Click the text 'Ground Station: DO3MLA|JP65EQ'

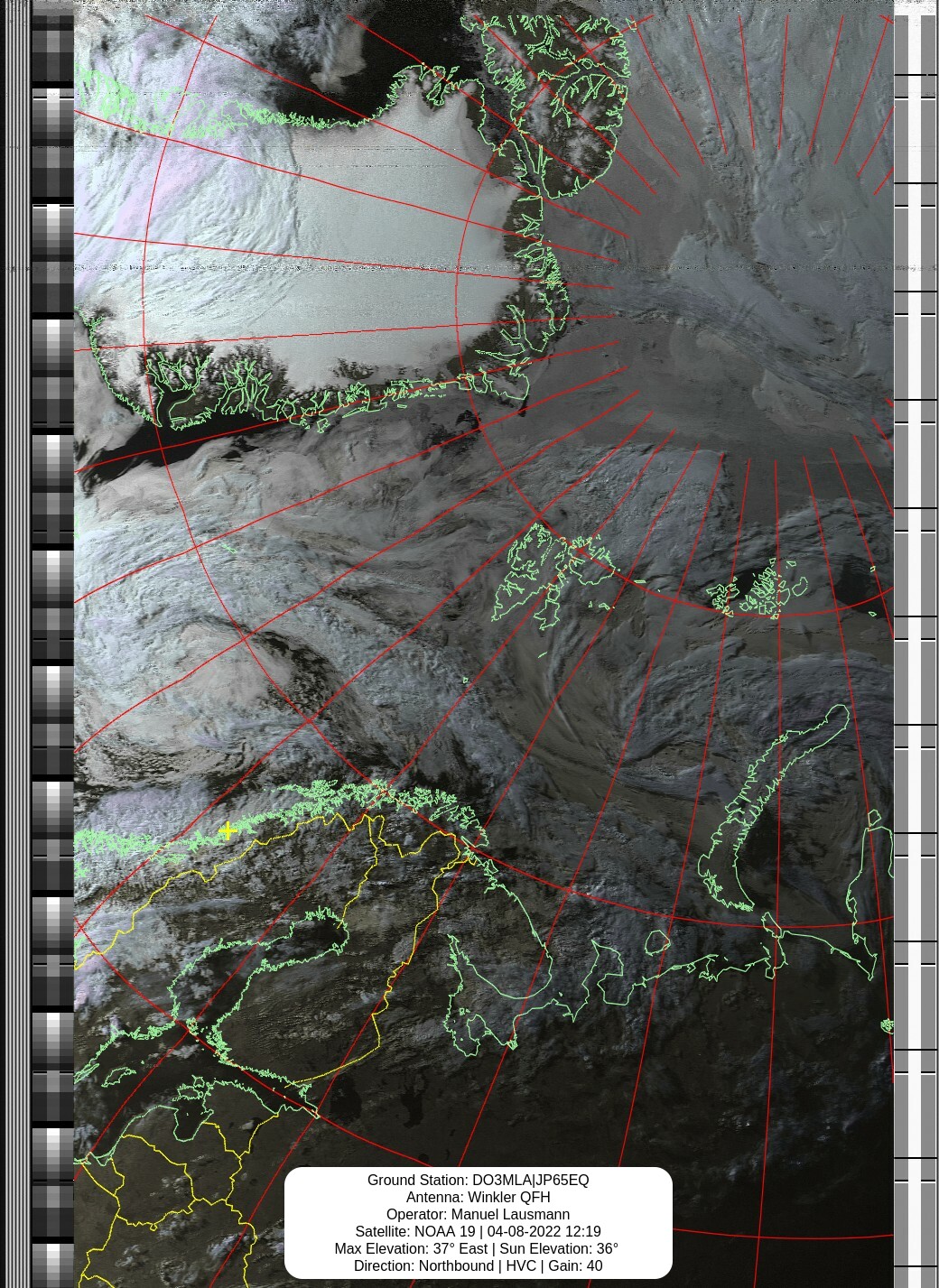point(478,1180)
